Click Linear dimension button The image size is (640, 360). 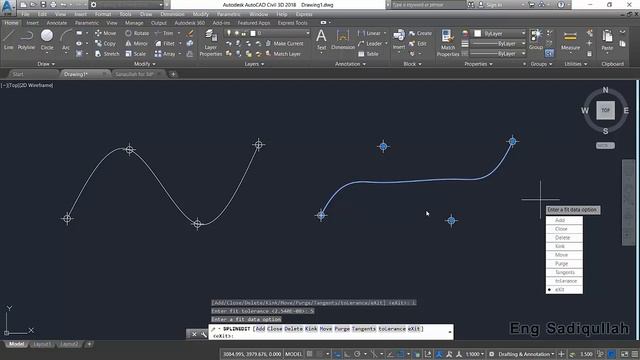(x=369, y=33)
